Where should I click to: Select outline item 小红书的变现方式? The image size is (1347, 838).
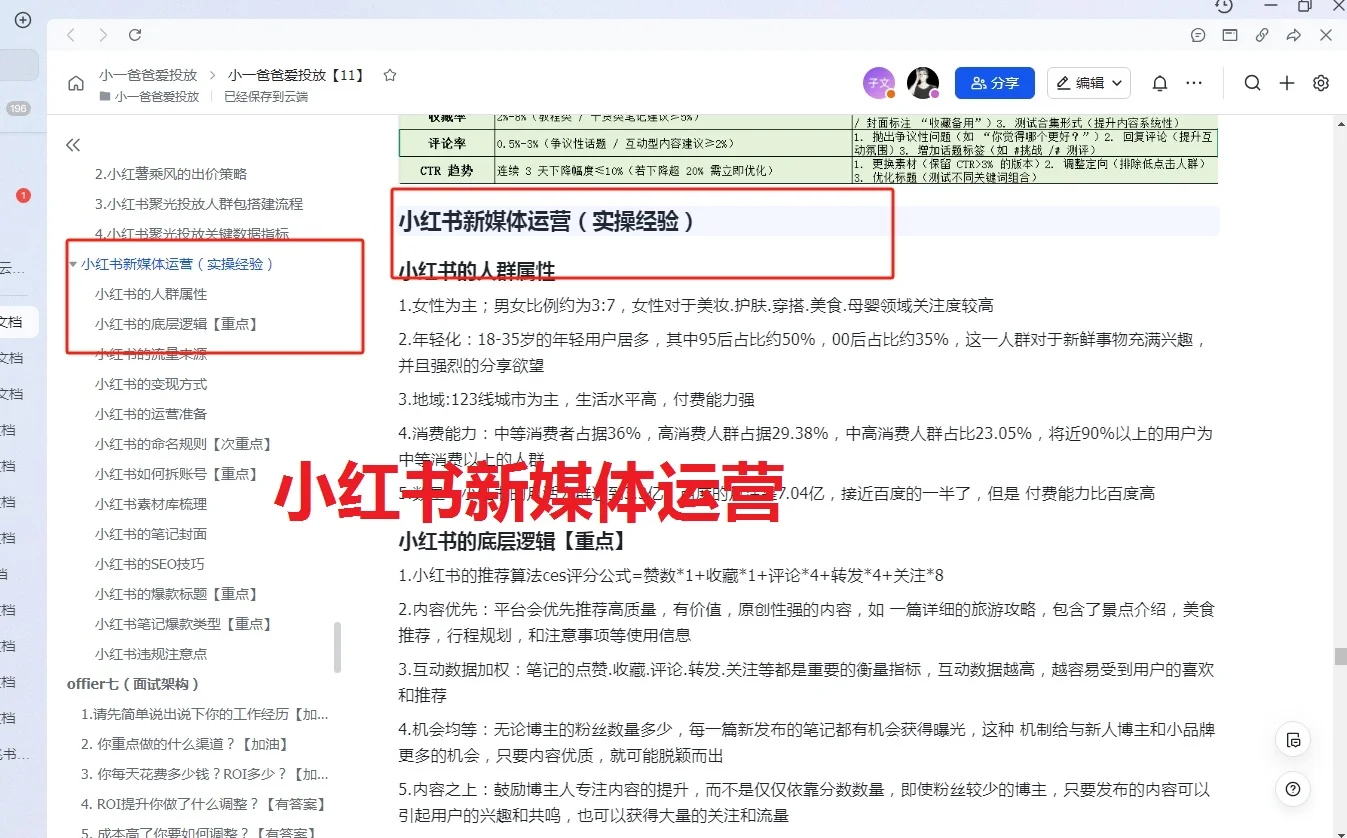[151, 384]
